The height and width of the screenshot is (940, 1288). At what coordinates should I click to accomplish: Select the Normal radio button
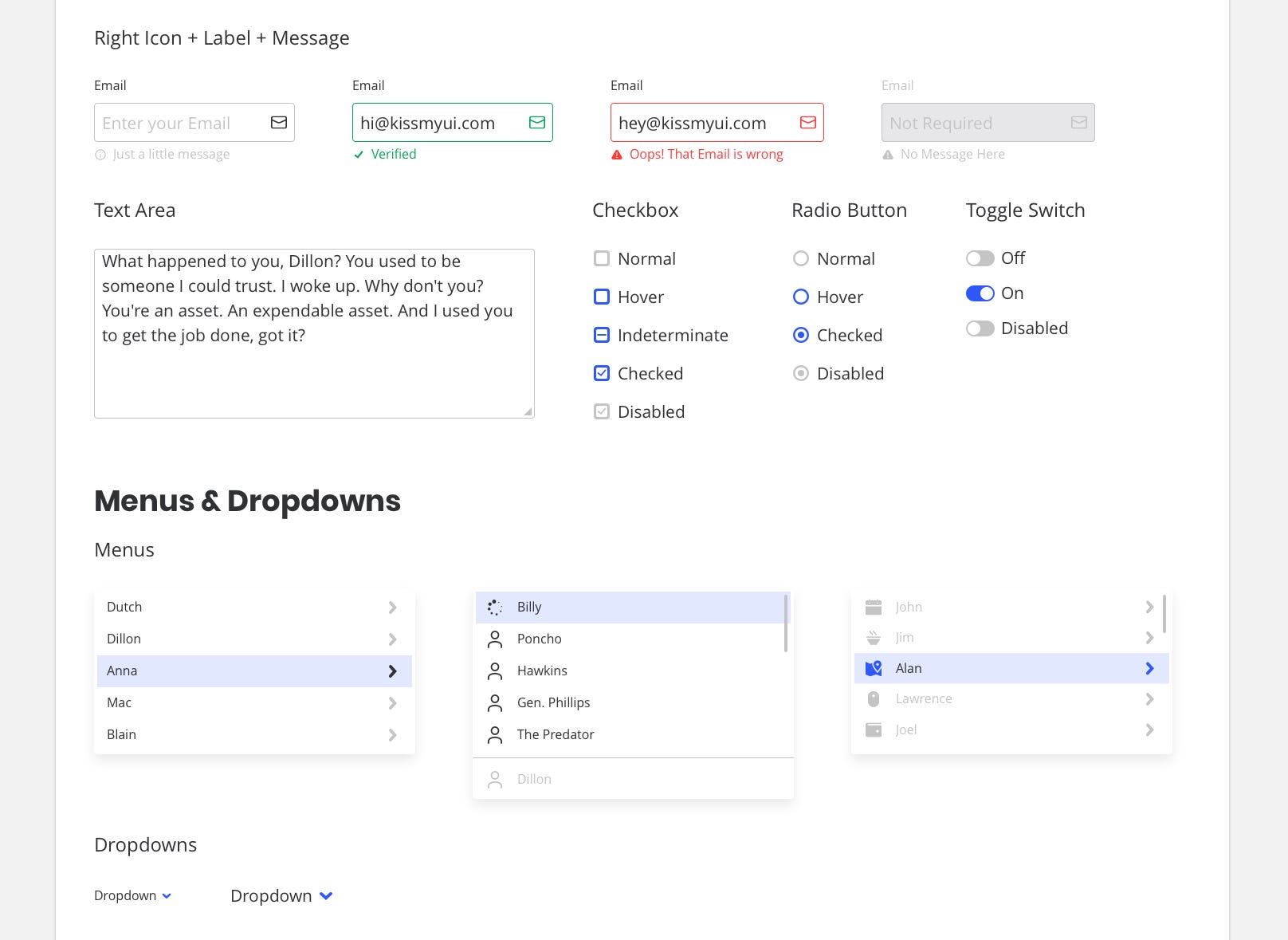[x=801, y=258]
